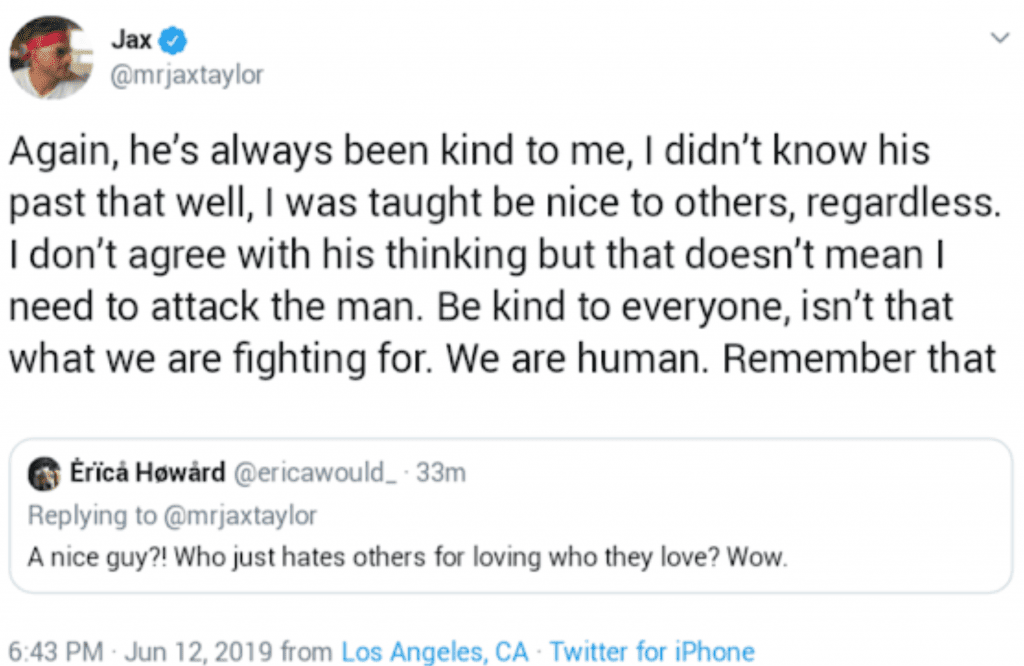Click the 'Replying to' label in quoted tweet
Image resolution: width=1024 pixels, height=666 pixels.
[x=90, y=515]
